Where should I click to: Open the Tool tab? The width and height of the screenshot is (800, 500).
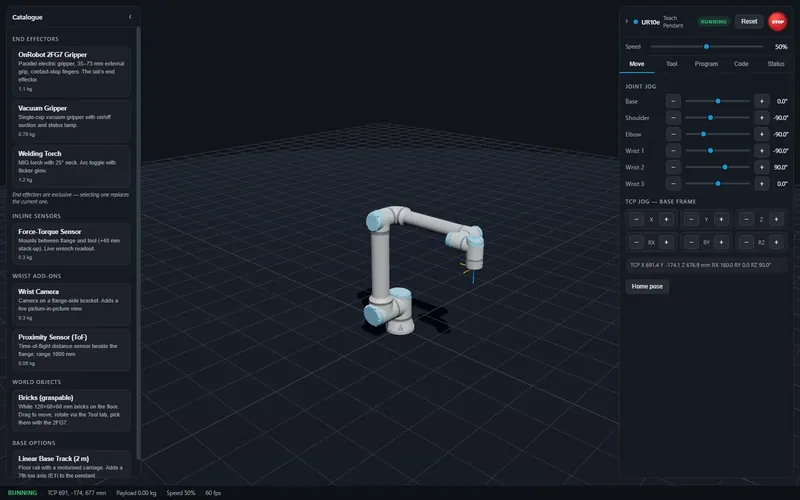[x=671, y=64]
